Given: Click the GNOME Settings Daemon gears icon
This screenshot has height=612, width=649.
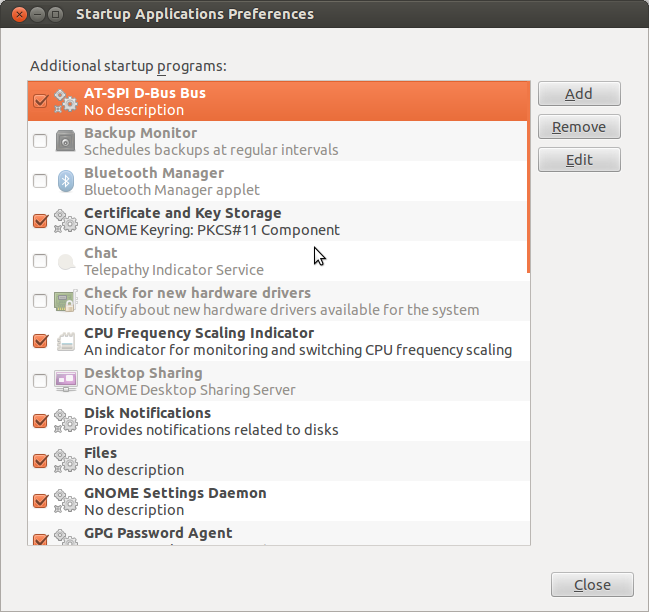Looking at the screenshot, I should (x=65, y=501).
